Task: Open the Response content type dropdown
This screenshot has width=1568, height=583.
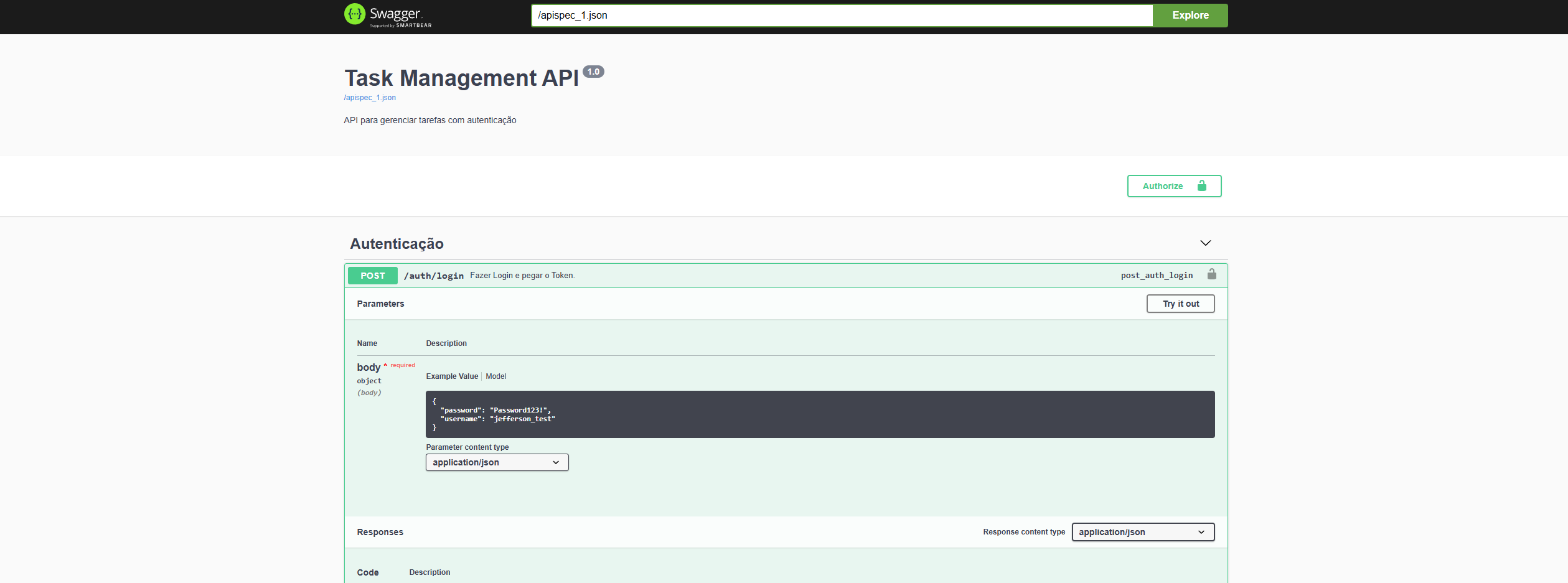Action: (1142, 532)
